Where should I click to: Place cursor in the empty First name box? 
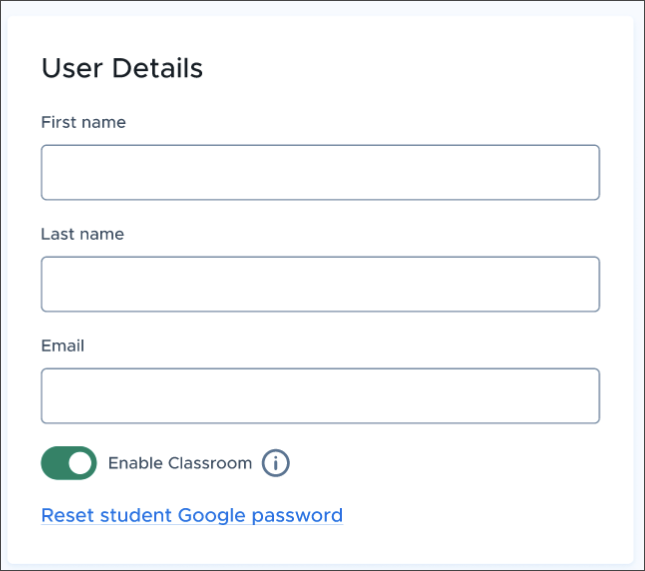(x=320, y=172)
